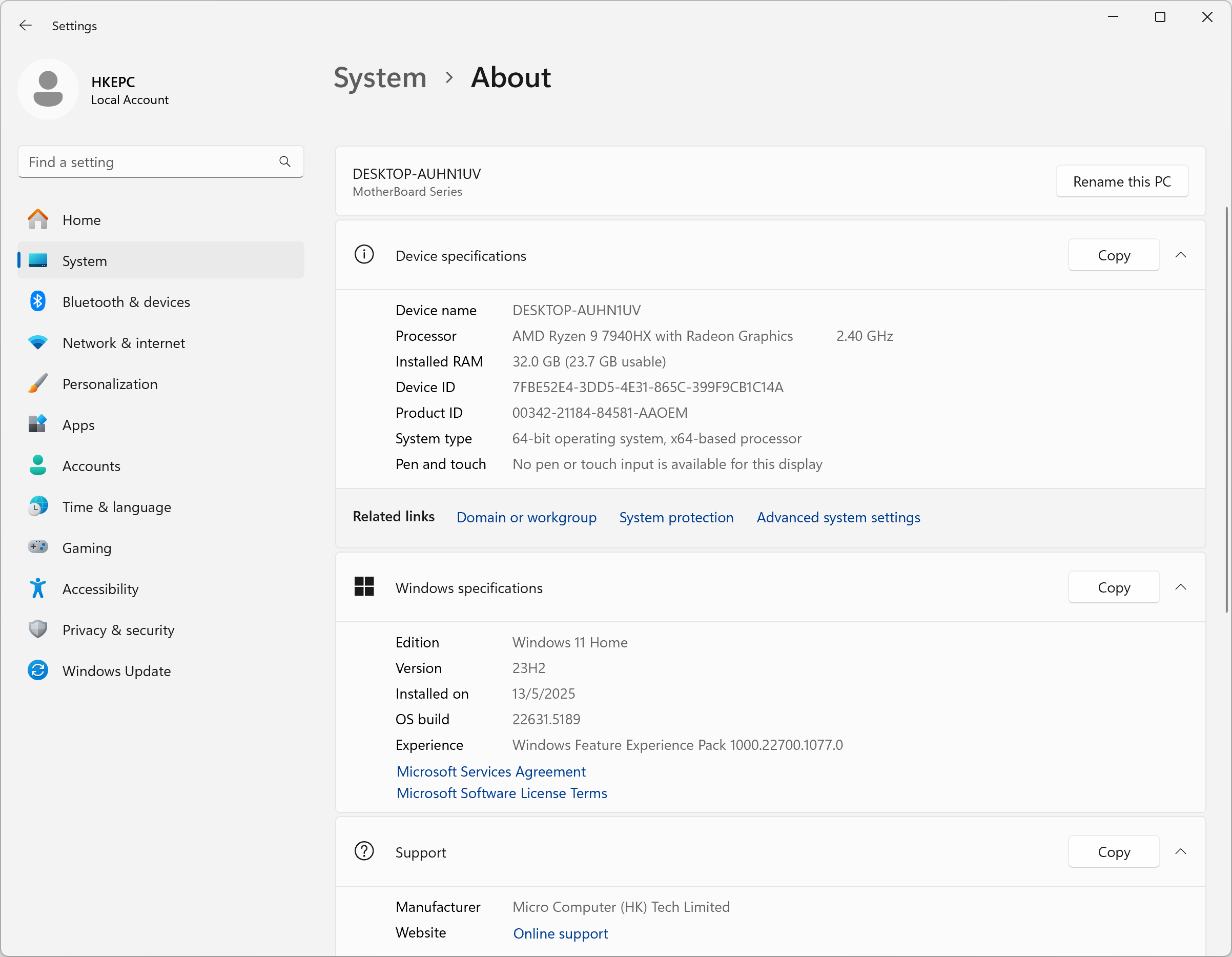Select Accounts in sidebar
1232x957 pixels.
[91, 466]
